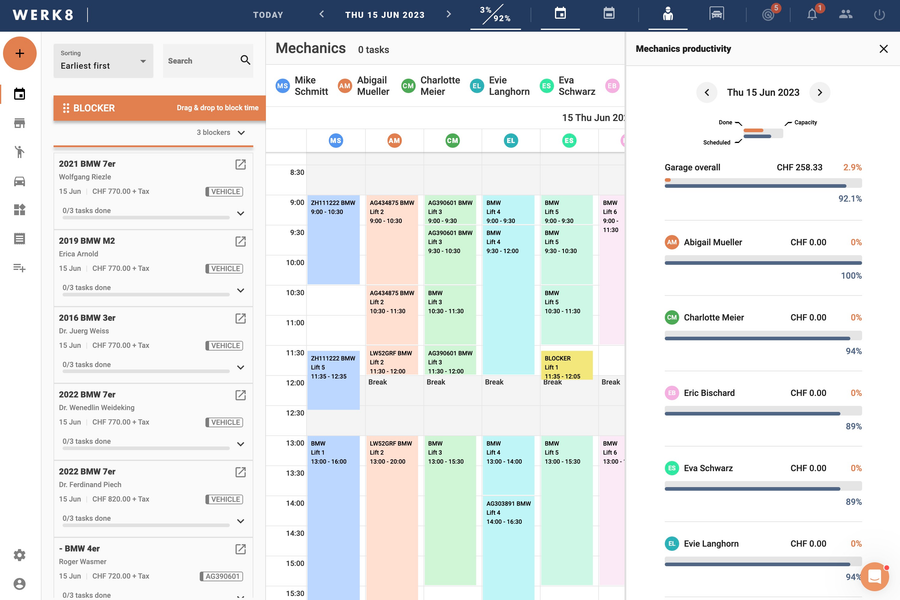Open the chat support bubble

874,577
